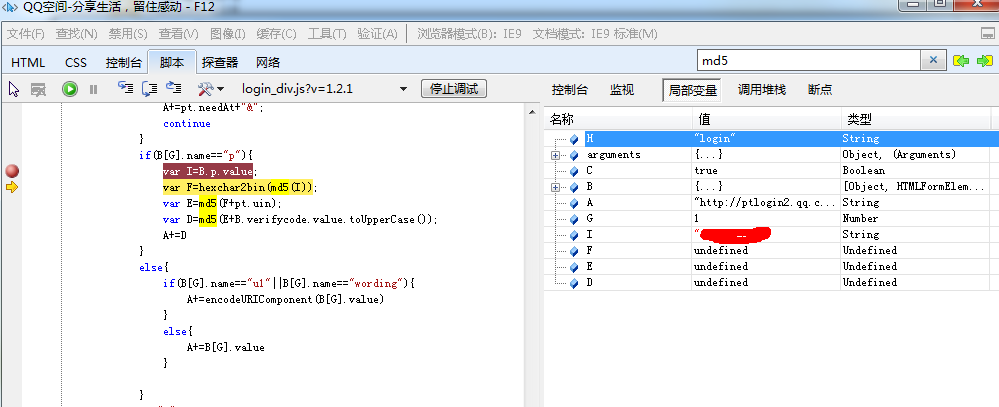Image resolution: width=999 pixels, height=407 pixels.
Task: Click into the md5 search field
Action: coord(809,61)
